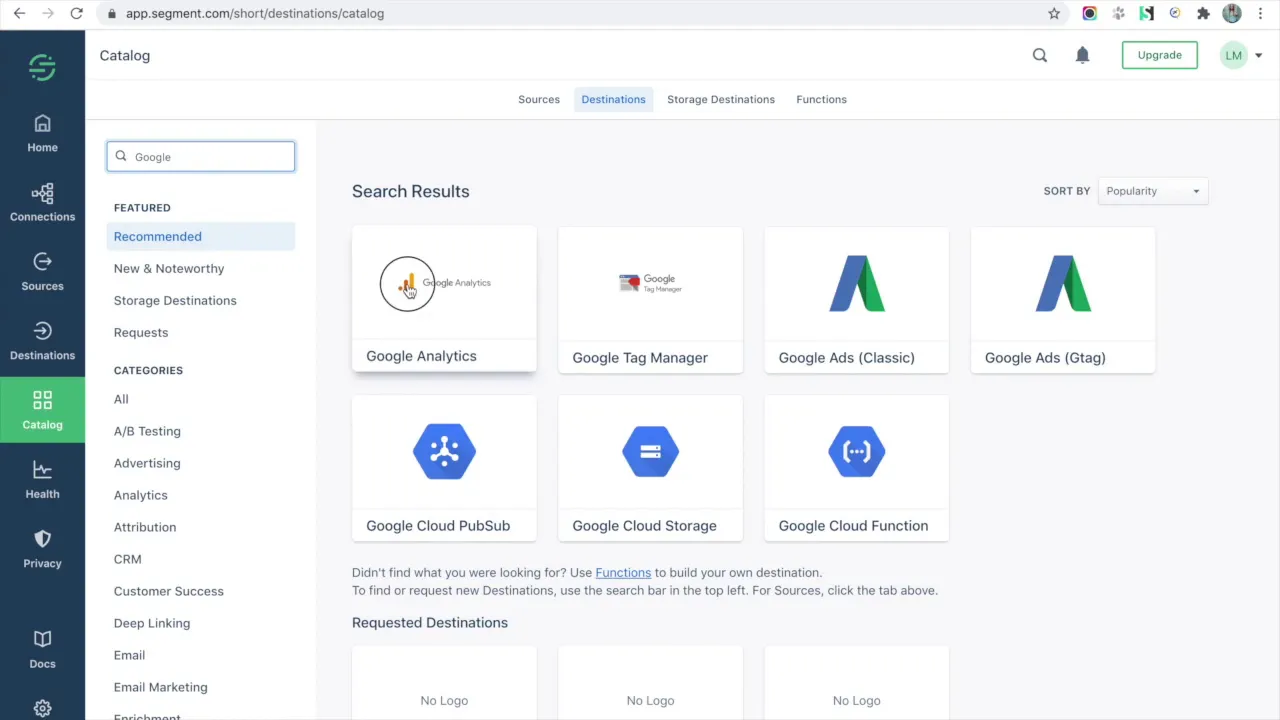The width and height of the screenshot is (1280, 720).
Task: Click the browser profile picture
Action: pyautogui.click(x=1232, y=13)
